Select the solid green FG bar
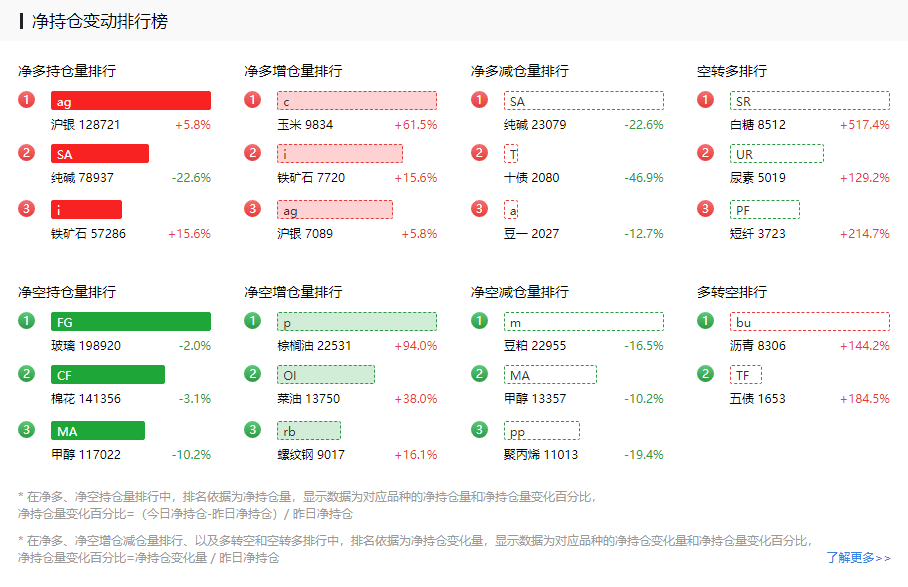Viewport: 908px width, 587px height. pos(131,322)
